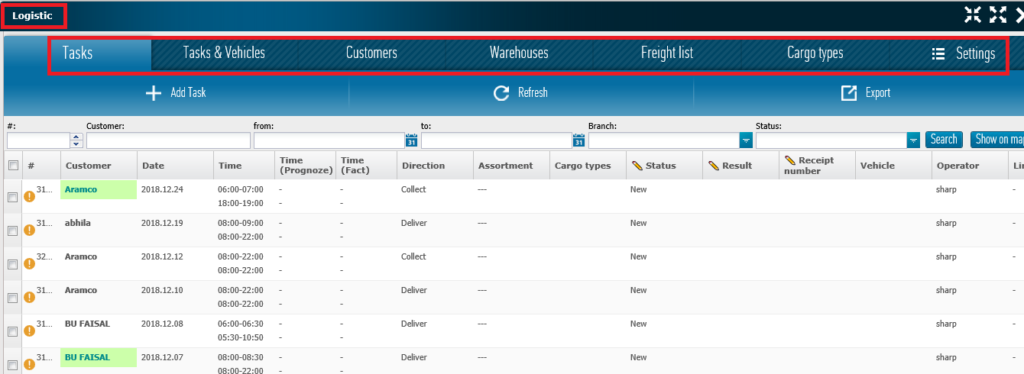Click warning icon on Aramco 2018.12.10 row
1024x374 pixels.
[x=29, y=297]
